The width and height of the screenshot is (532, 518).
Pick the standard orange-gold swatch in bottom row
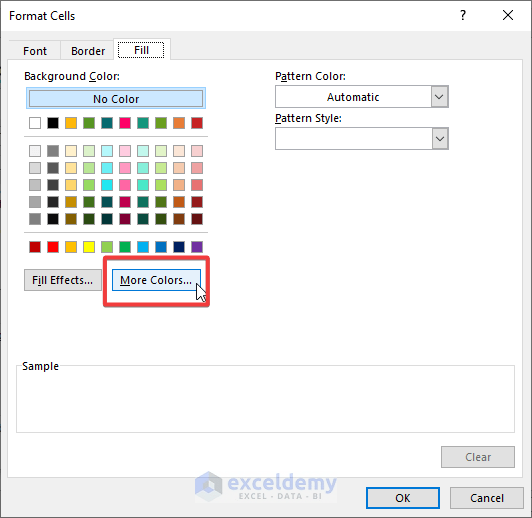tap(71, 247)
